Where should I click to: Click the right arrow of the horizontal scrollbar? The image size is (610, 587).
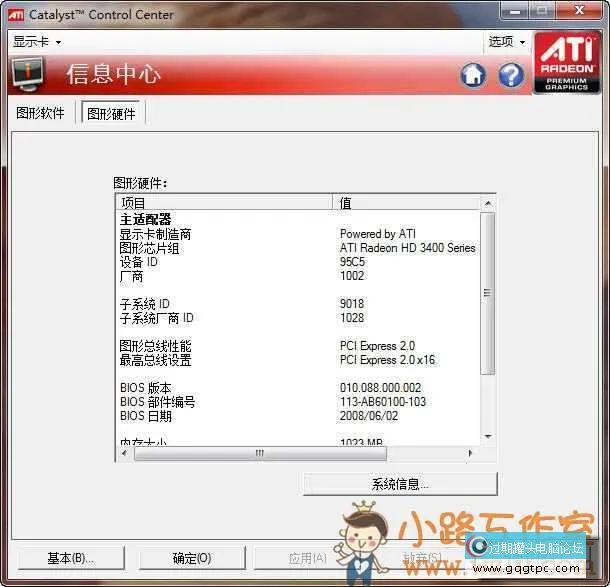(x=471, y=453)
